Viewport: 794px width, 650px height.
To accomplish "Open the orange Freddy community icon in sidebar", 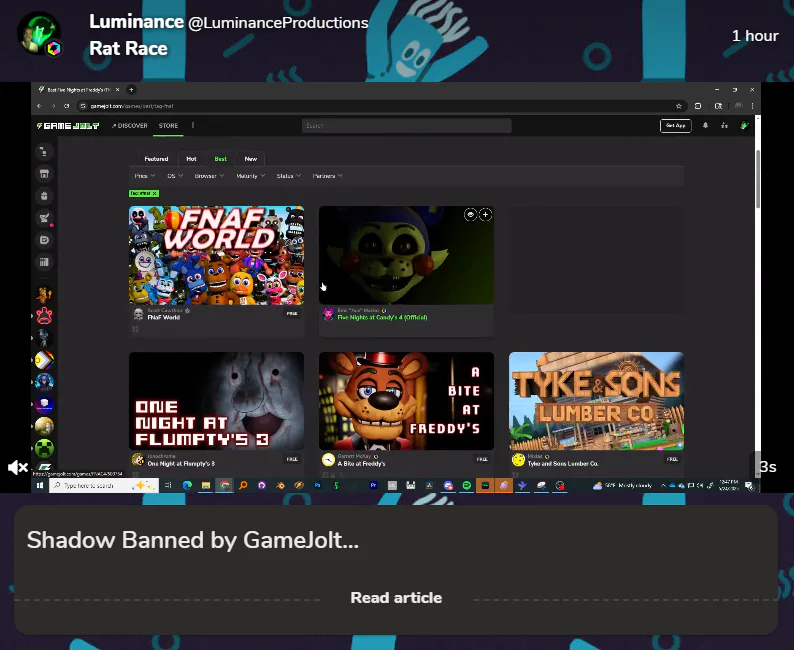I will coord(44,294).
